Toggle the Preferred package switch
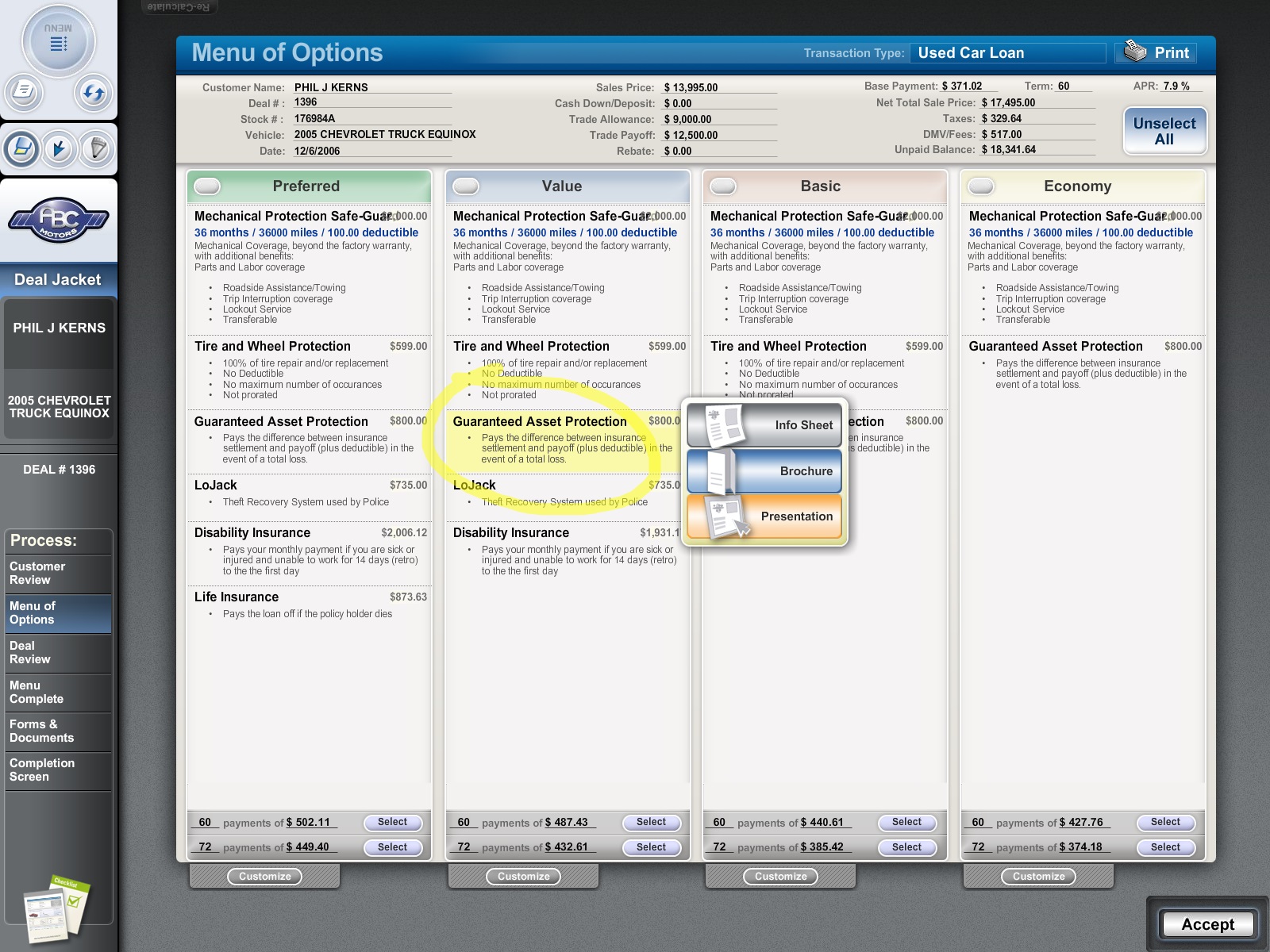Image resolution: width=1270 pixels, height=952 pixels. click(208, 186)
